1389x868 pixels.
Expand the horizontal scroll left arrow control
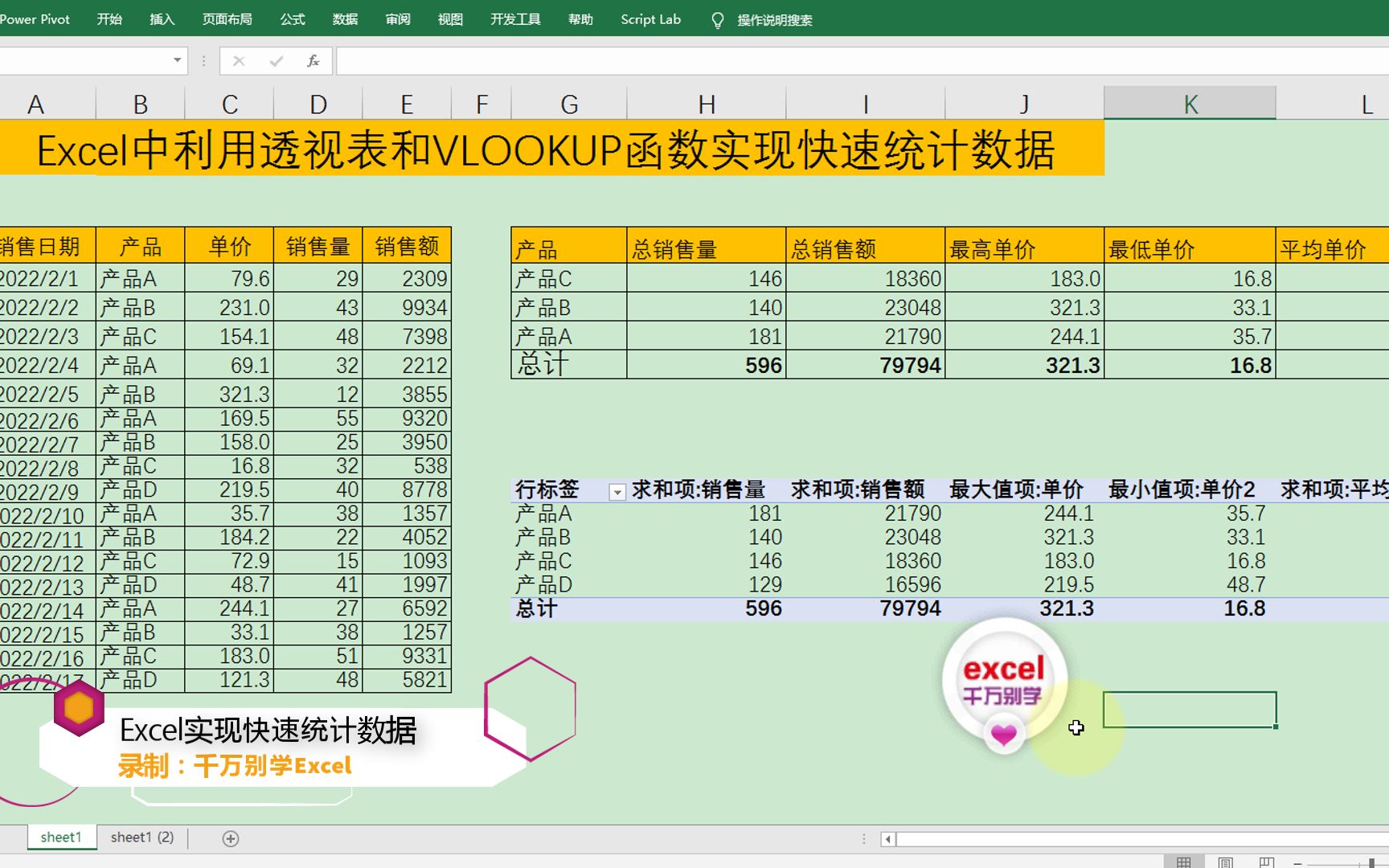coord(887,839)
